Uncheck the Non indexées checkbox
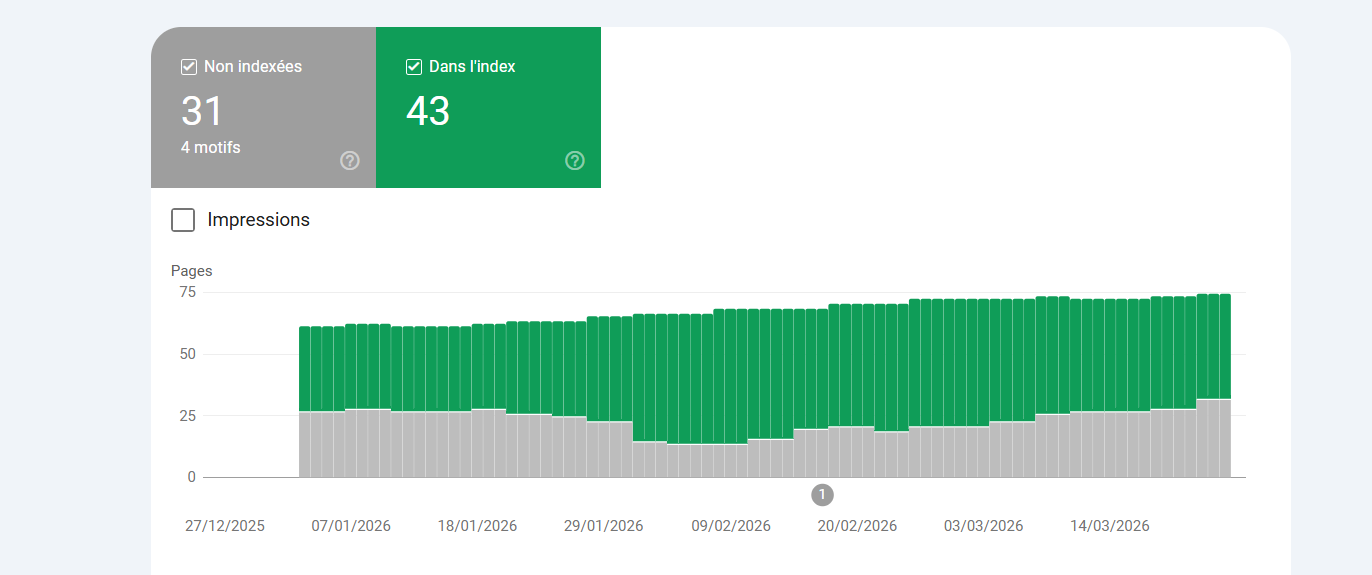Viewport: 1372px width, 575px height. 188,67
